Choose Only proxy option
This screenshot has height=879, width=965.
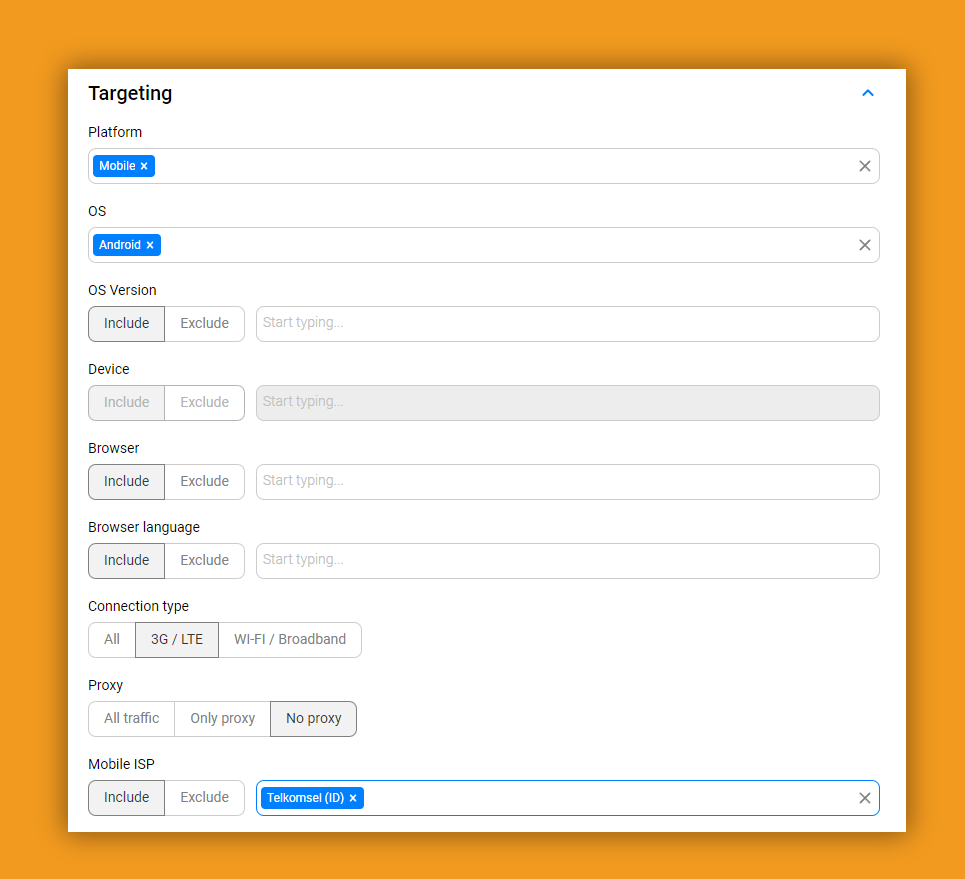coord(222,719)
